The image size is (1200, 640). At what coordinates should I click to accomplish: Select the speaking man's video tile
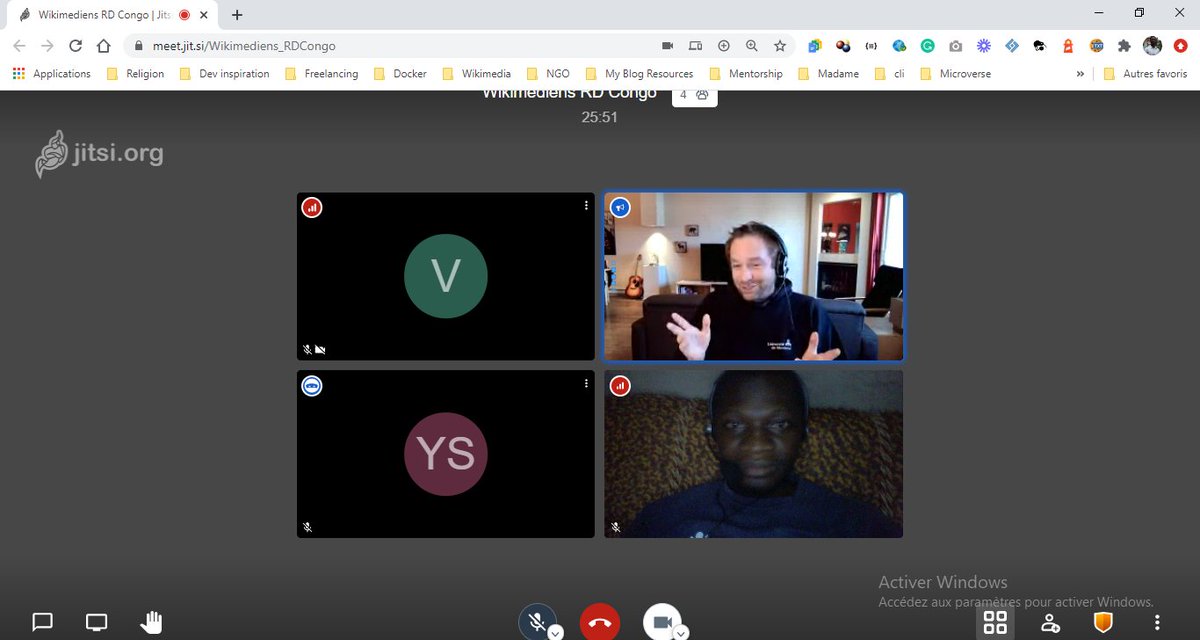[x=754, y=276]
